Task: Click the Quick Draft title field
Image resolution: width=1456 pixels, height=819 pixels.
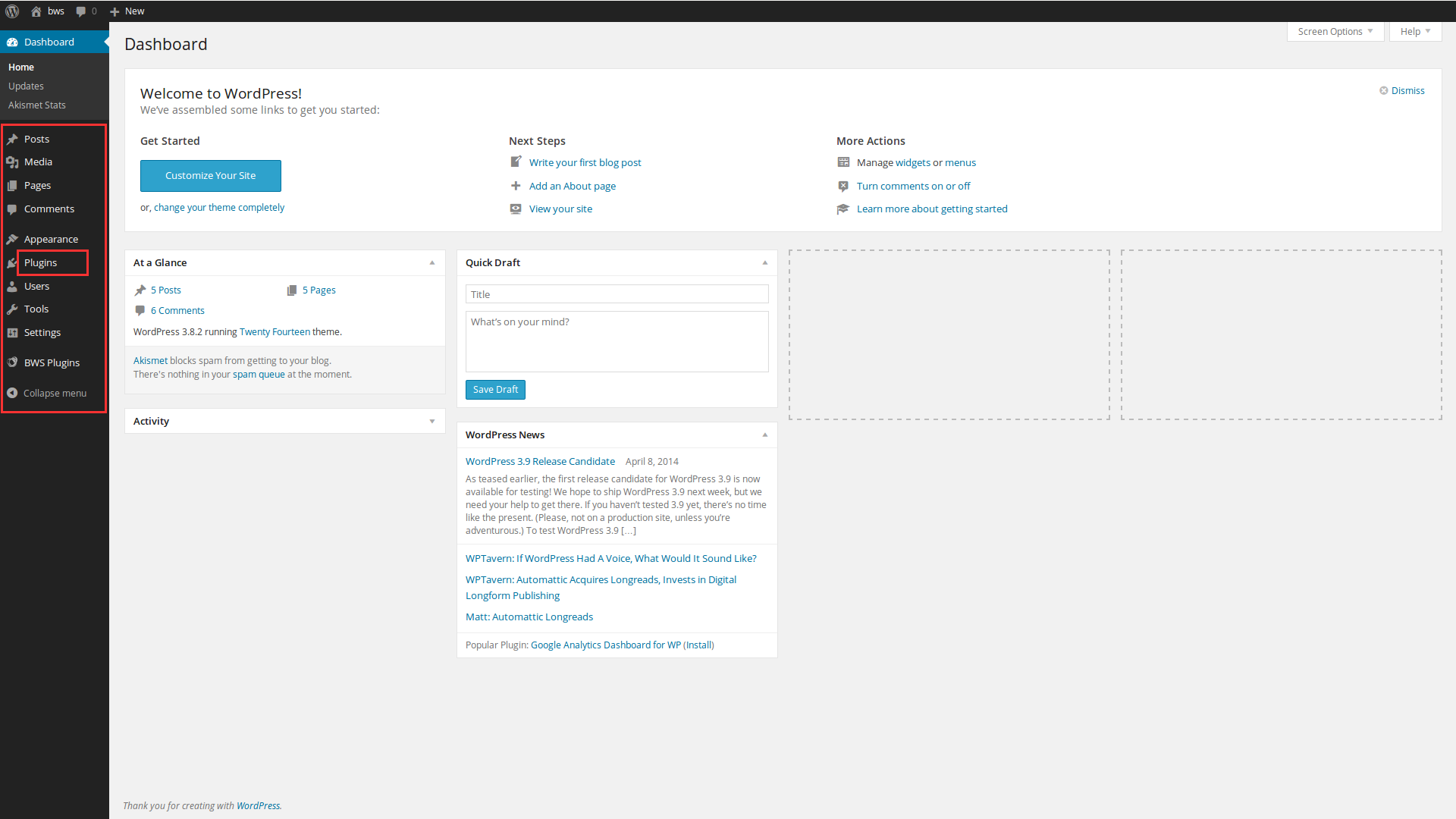Action: 617,293
